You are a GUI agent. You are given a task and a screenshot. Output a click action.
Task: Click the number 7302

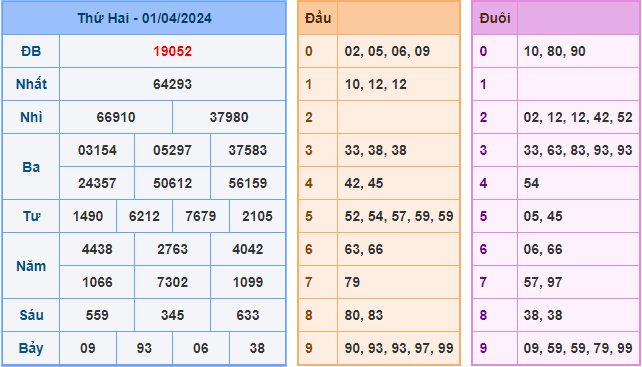point(173,283)
